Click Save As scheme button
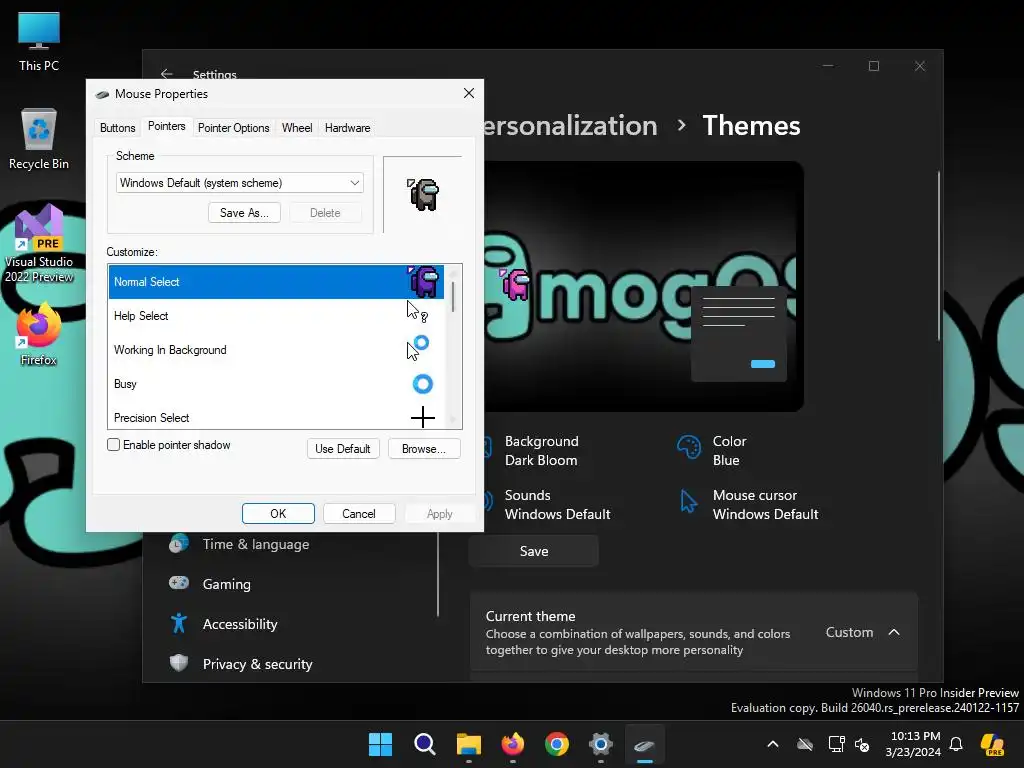 tap(244, 213)
